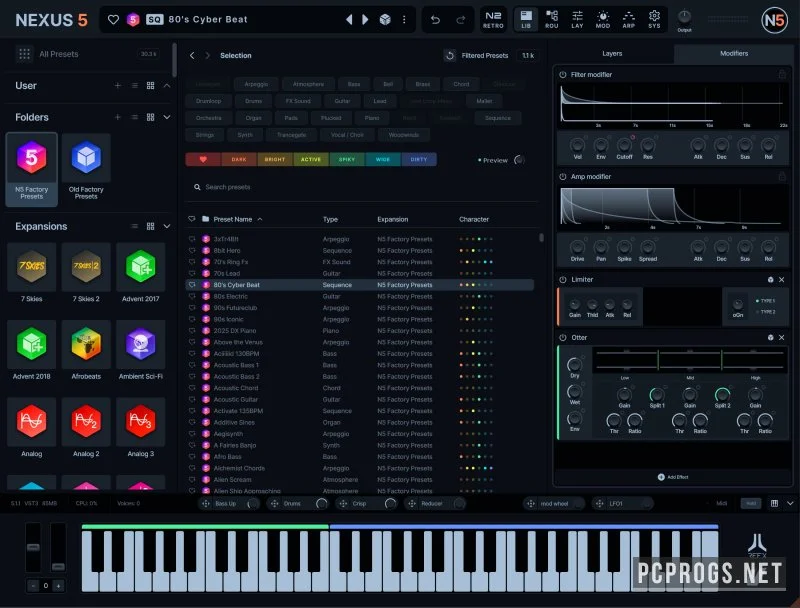Image resolution: width=800 pixels, height=608 pixels.
Task: Select the 2025 DX Piano preset
Action: pyautogui.click(x=360, y=331)
